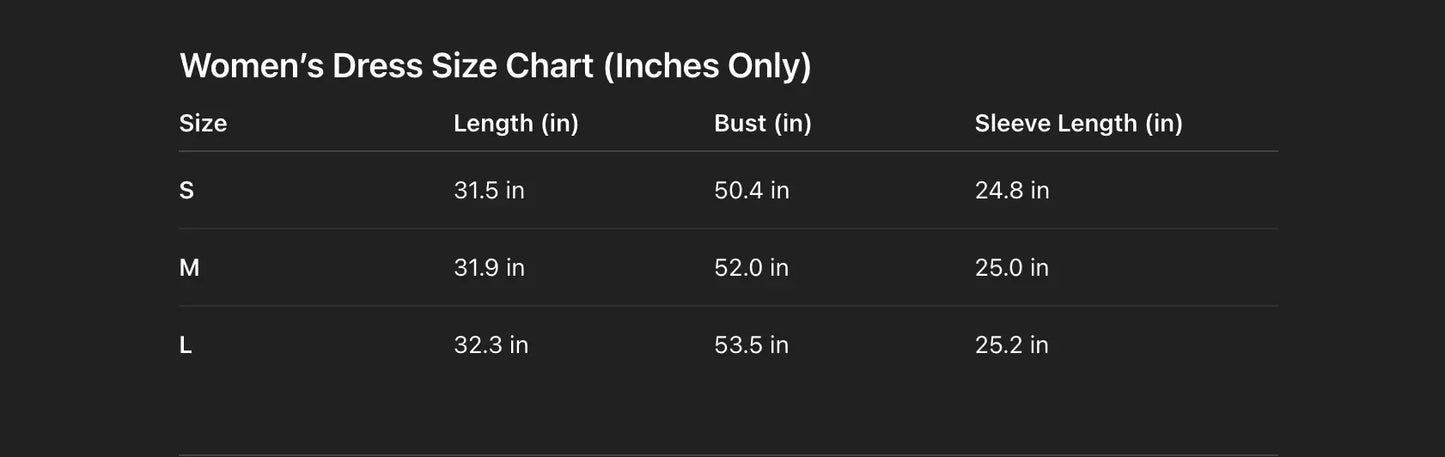Select the size S row label
The image size is (1445, 457).
point(186,190)
